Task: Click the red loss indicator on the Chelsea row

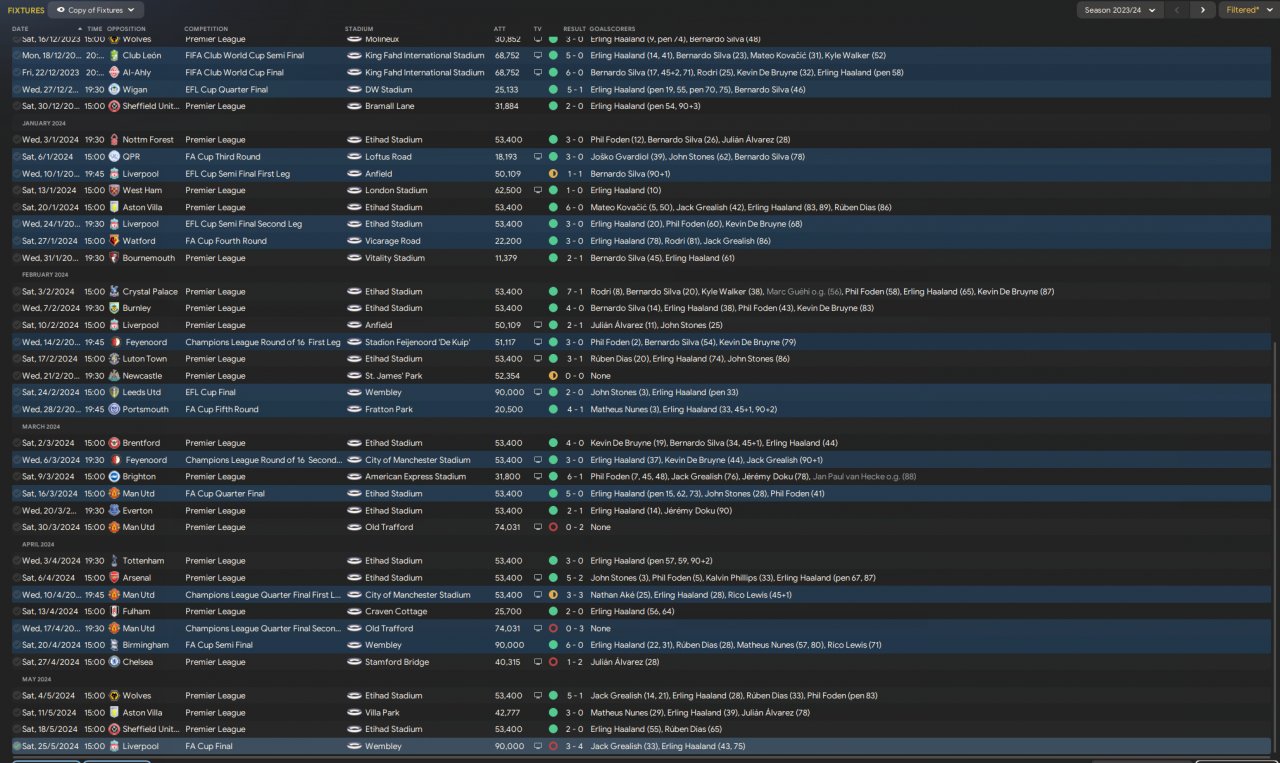Action: [x=553, y=662]
